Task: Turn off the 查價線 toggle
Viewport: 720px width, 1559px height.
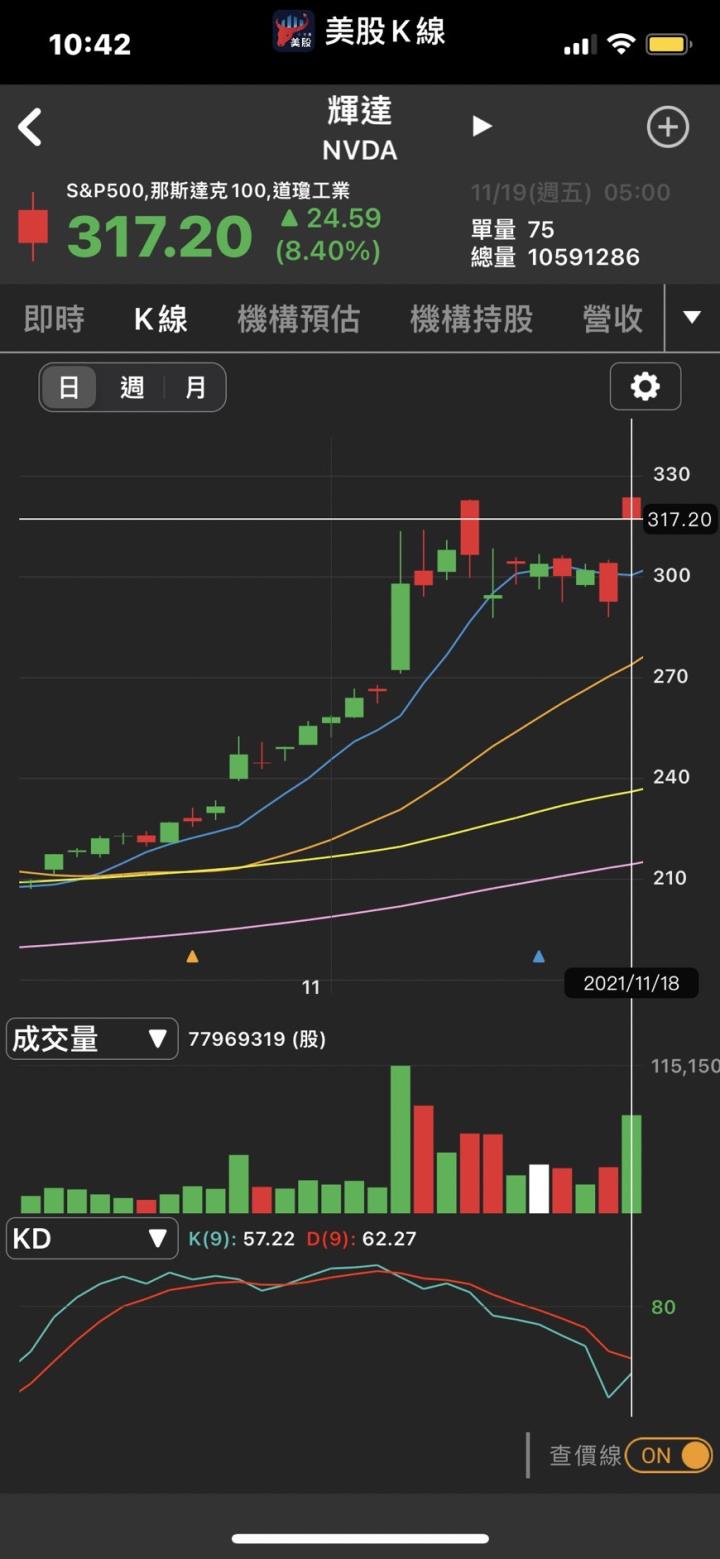Action: (669, 1455)
